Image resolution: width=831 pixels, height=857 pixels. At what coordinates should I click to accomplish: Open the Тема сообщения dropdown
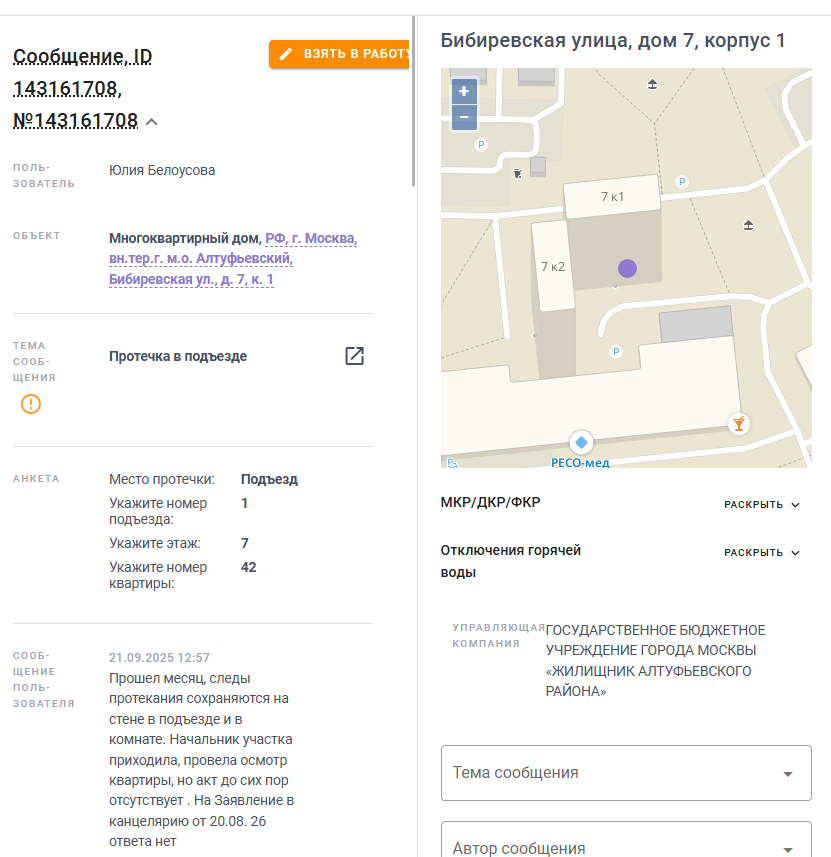626,773
